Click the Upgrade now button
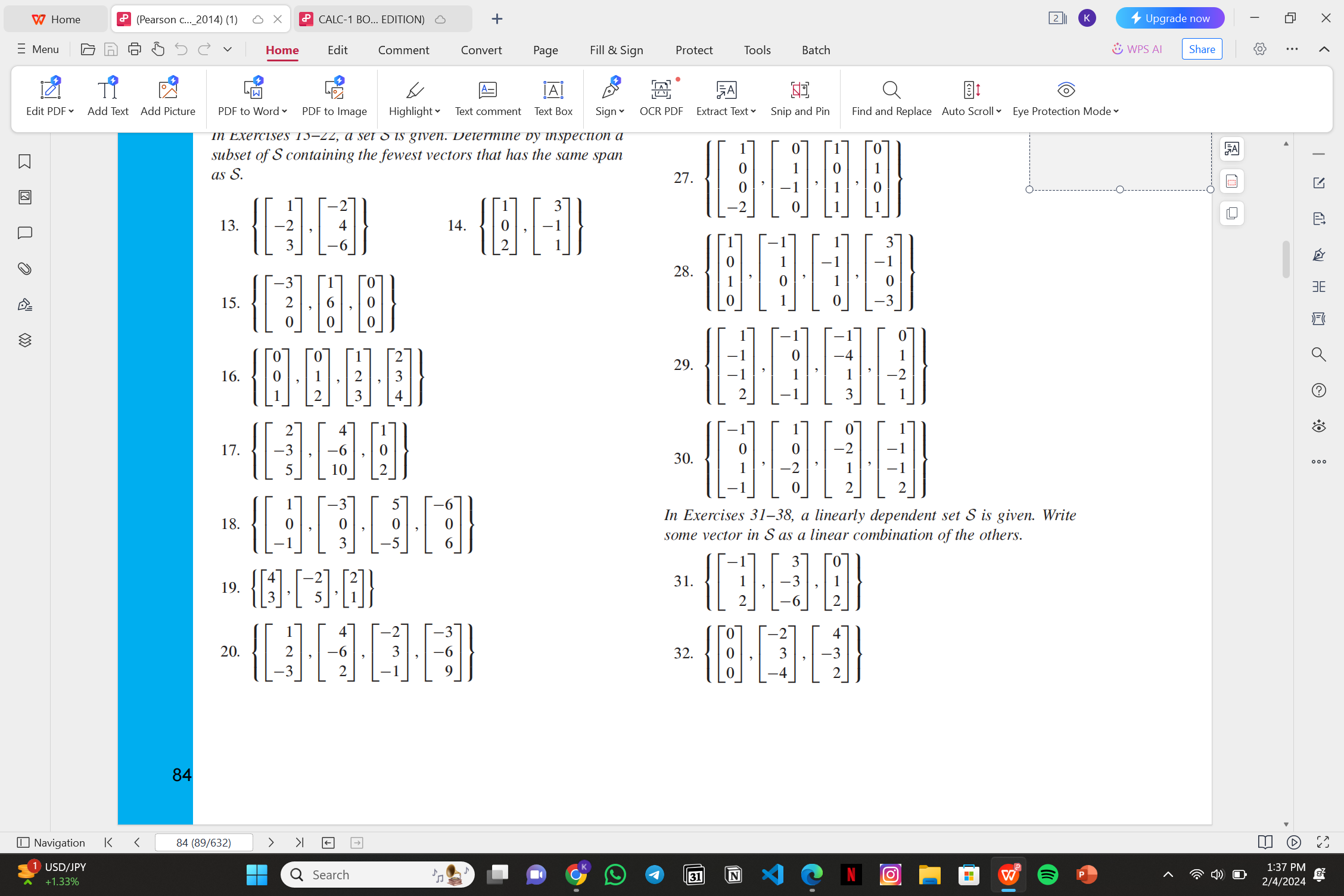1344x896 pixels. [1169, 17]
